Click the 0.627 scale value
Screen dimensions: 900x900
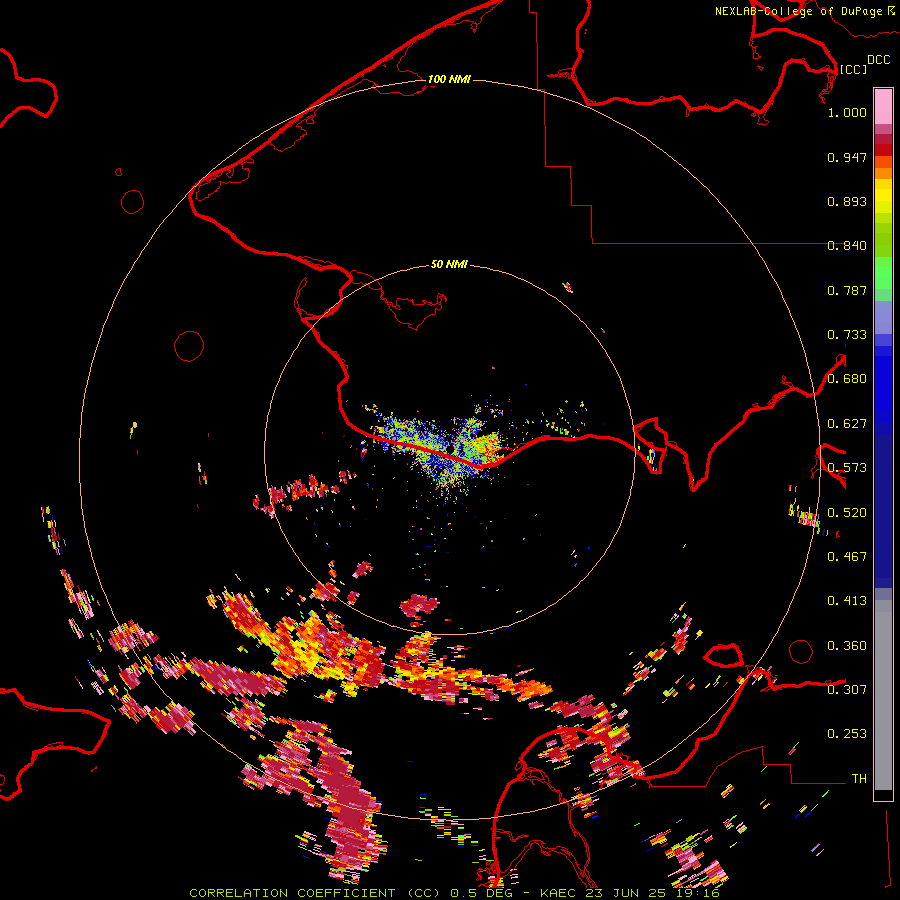[x=847, y=424]
